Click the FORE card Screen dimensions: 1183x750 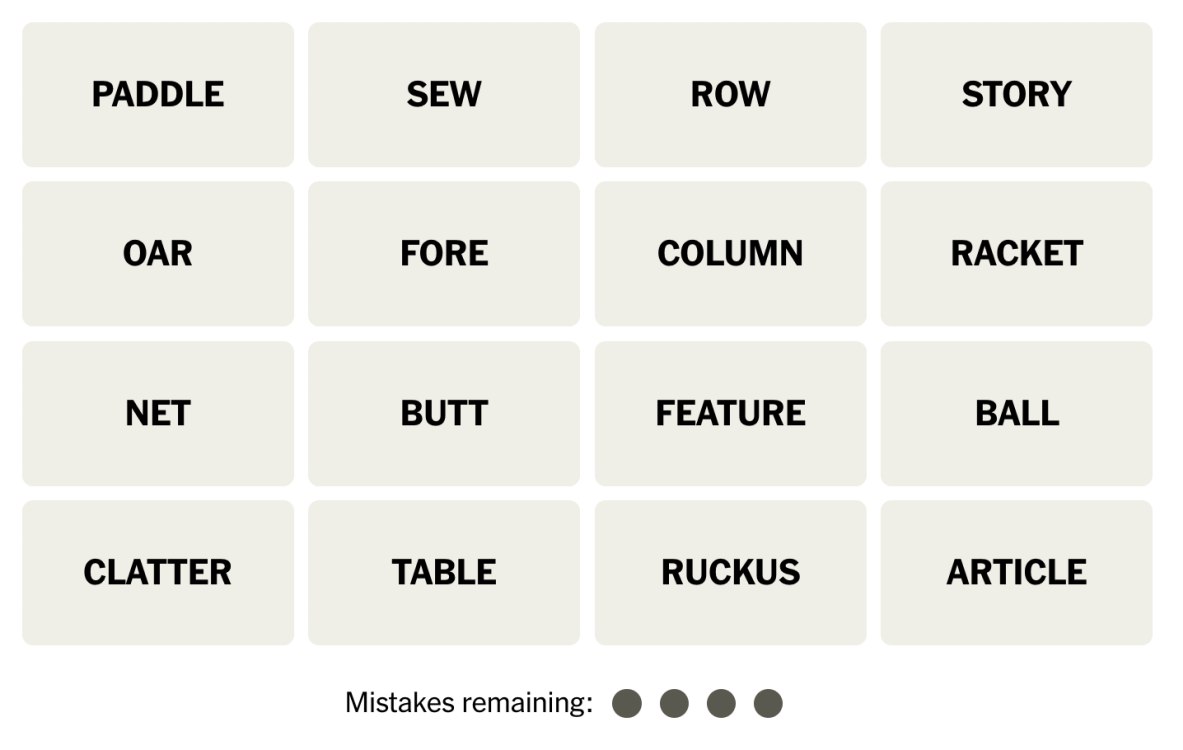(x=444, y=254)
